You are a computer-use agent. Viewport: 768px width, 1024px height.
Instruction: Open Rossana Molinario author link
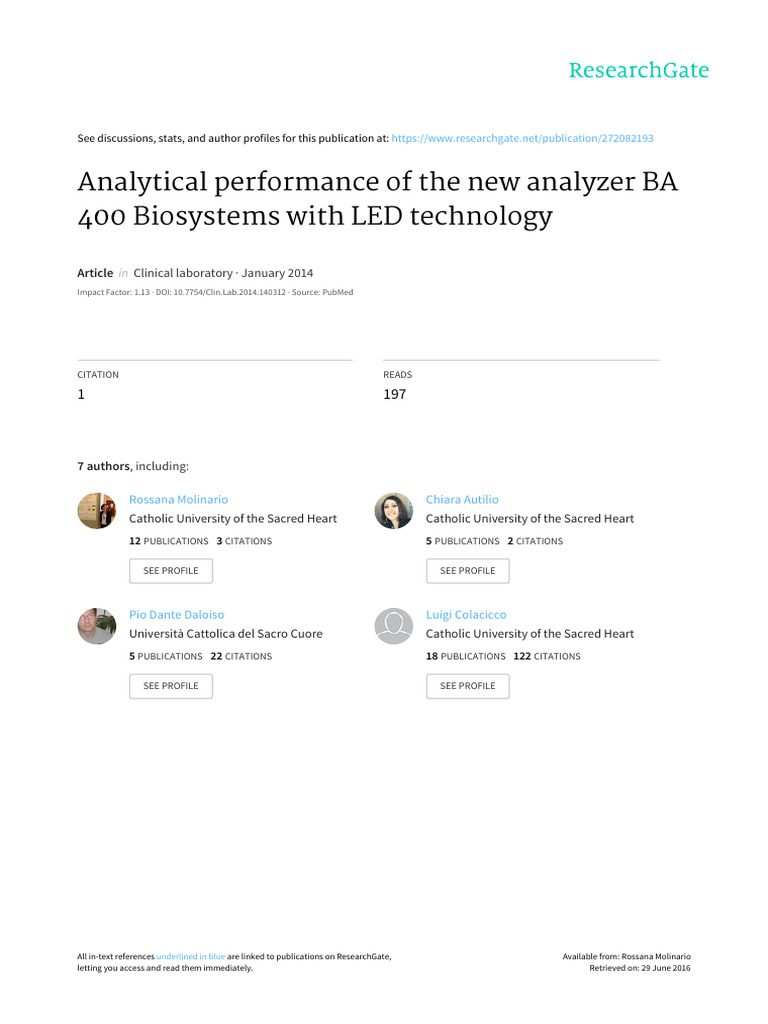point(178,500)
